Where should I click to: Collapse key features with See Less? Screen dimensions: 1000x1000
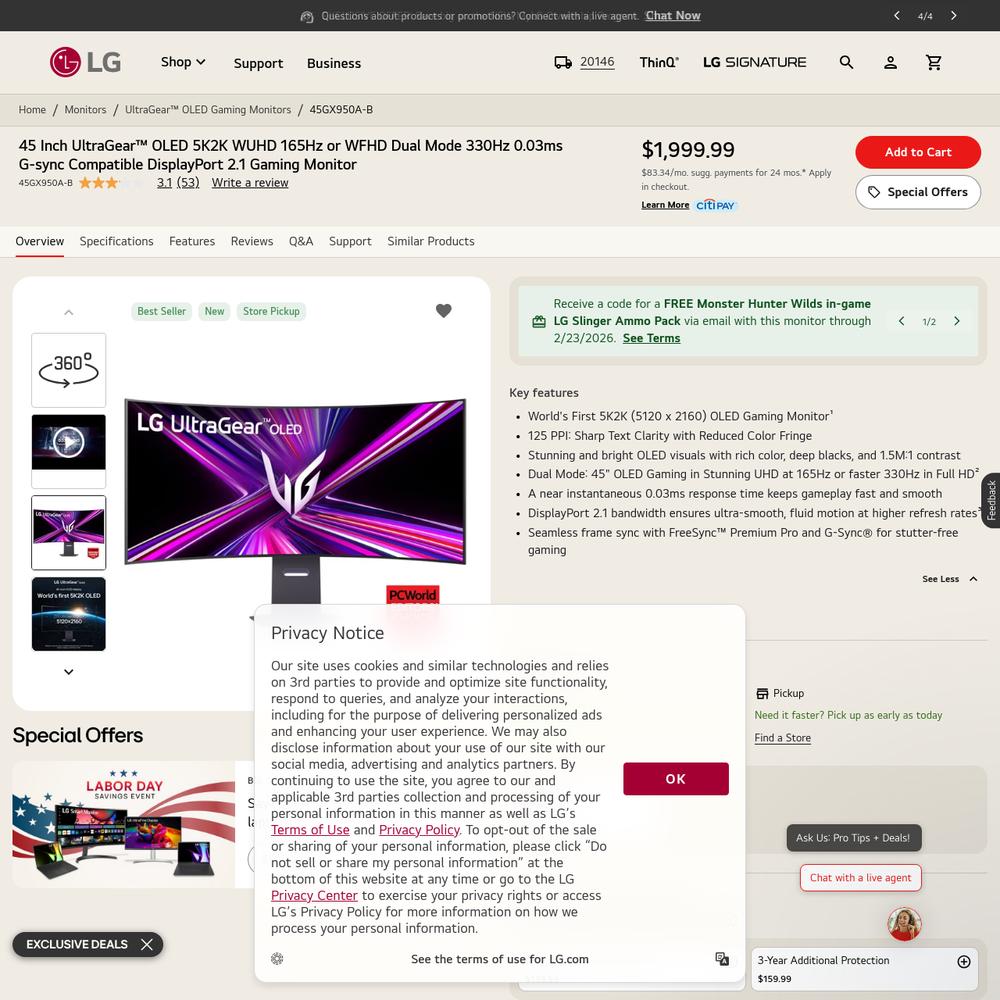(950, 579)
